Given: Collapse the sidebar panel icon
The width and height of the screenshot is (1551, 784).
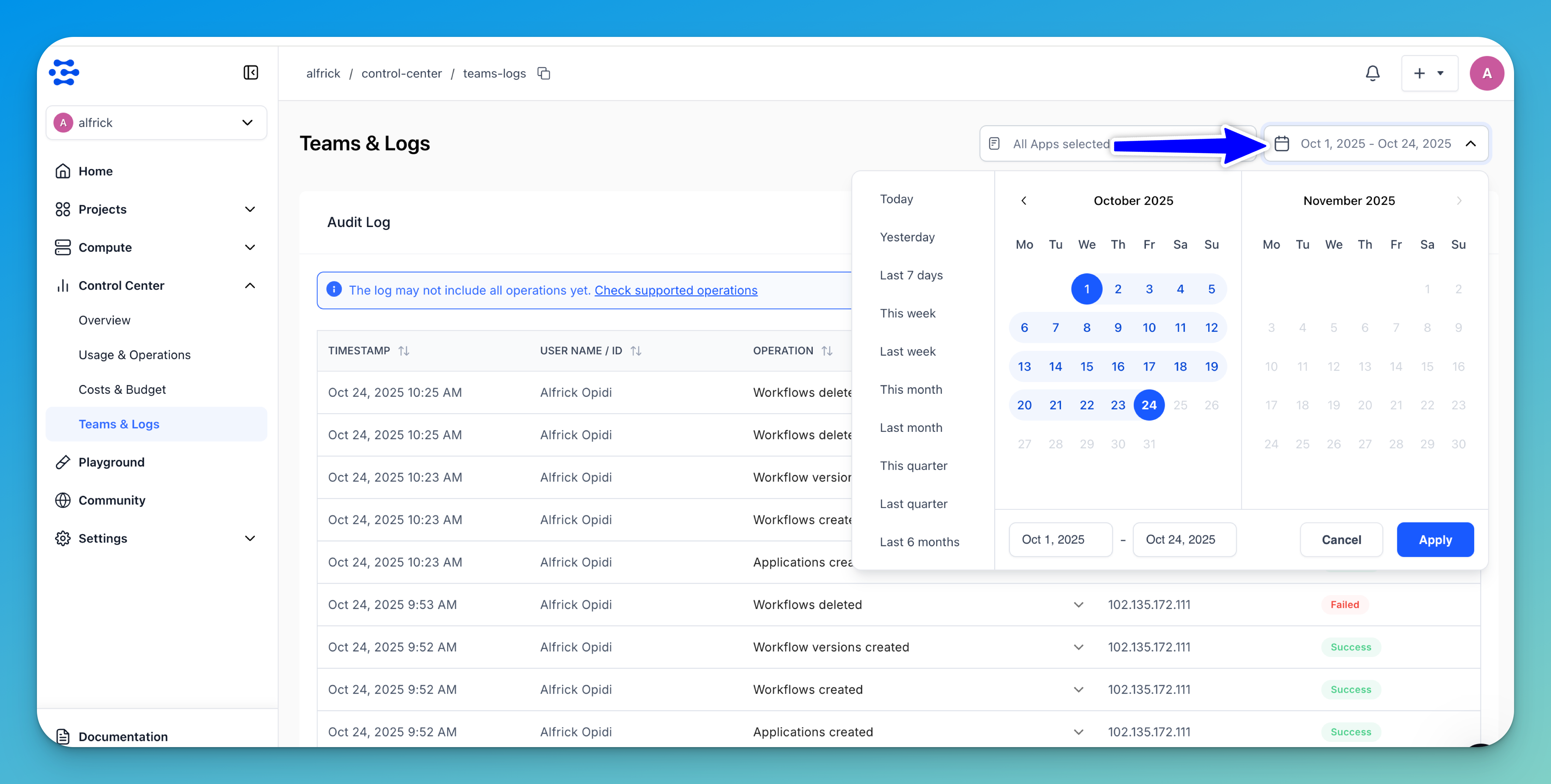Looking at the screenshot, I should (x=250, y=73).
